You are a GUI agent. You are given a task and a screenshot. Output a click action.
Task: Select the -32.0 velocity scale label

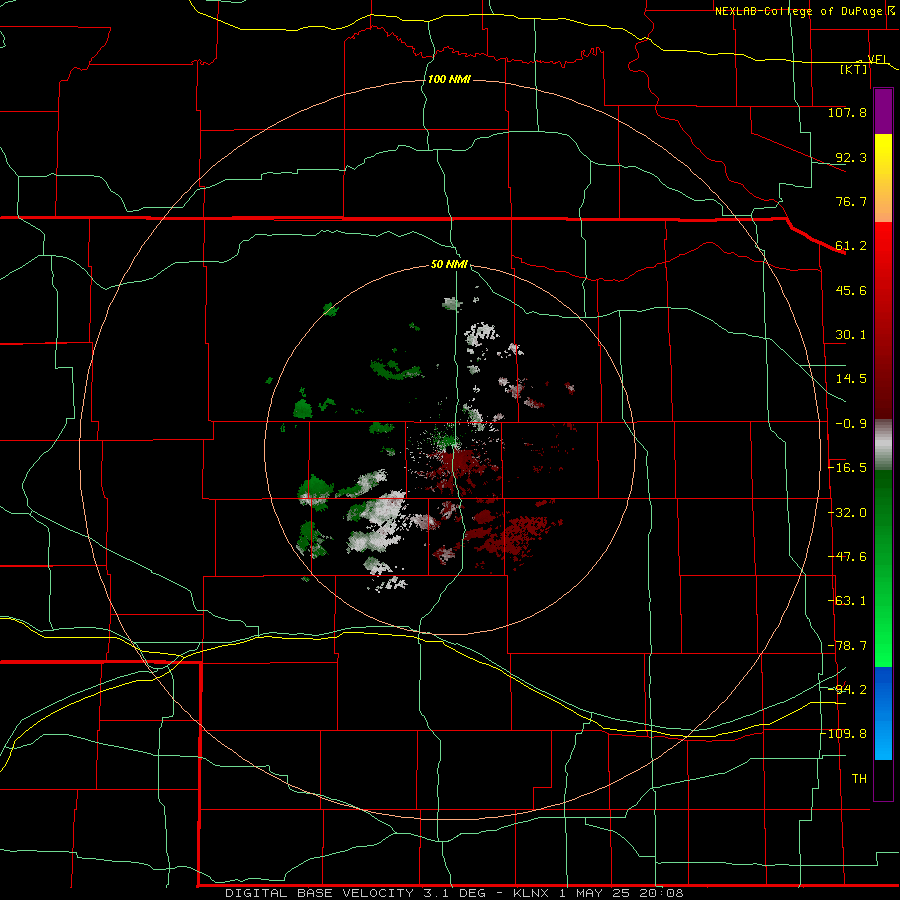tap(847, 513)
